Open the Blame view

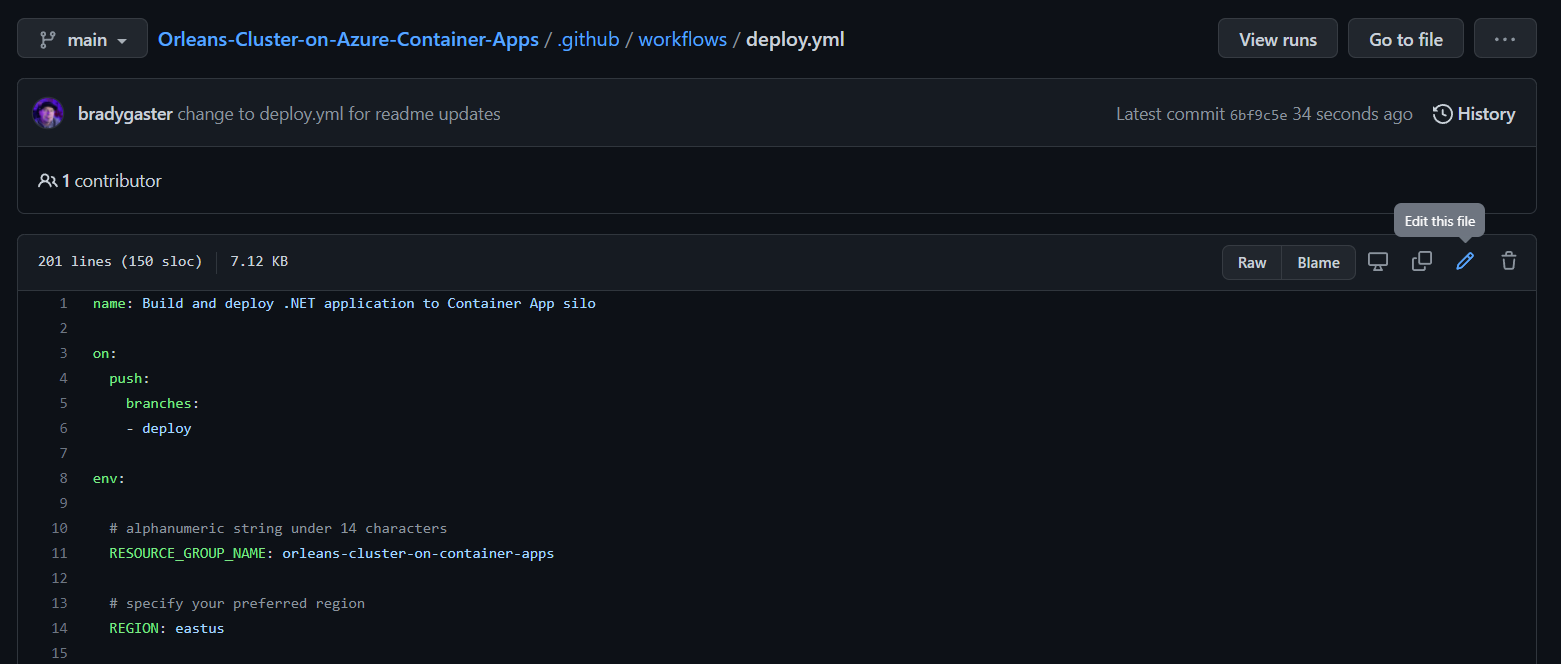click(1318, 262)
